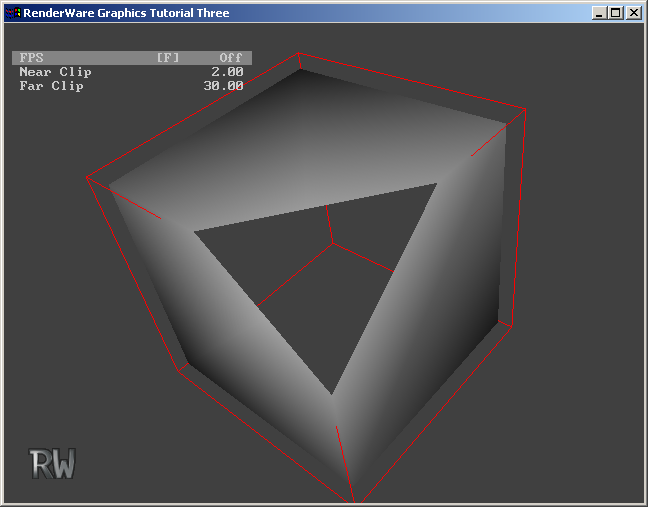Screen dimensions: 648x507
Task: Click the right face of the cube
Action: coord(440,300)
